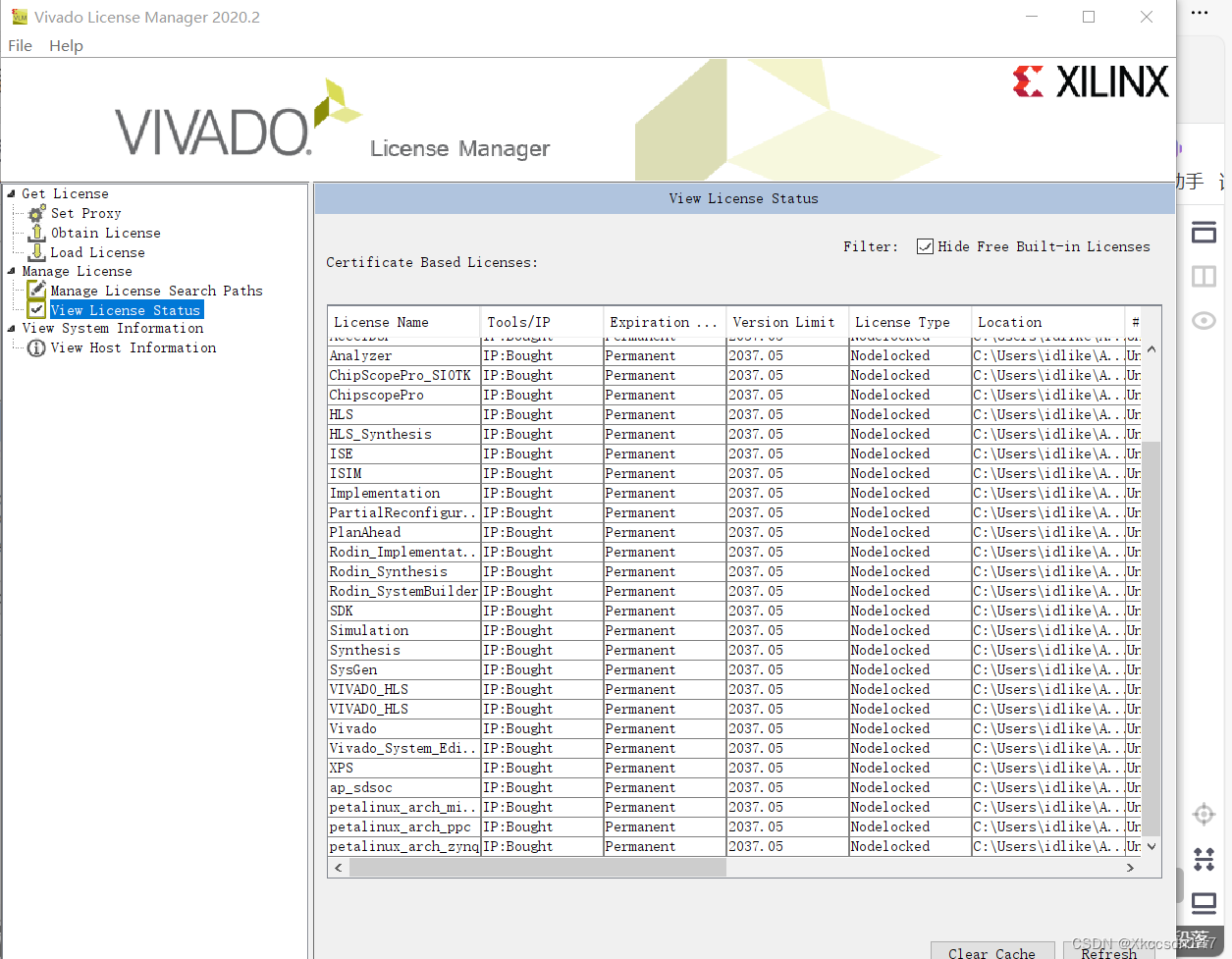
Task: Click the vertical scrollbar up arrow
Action: (x=1152, y=348)
